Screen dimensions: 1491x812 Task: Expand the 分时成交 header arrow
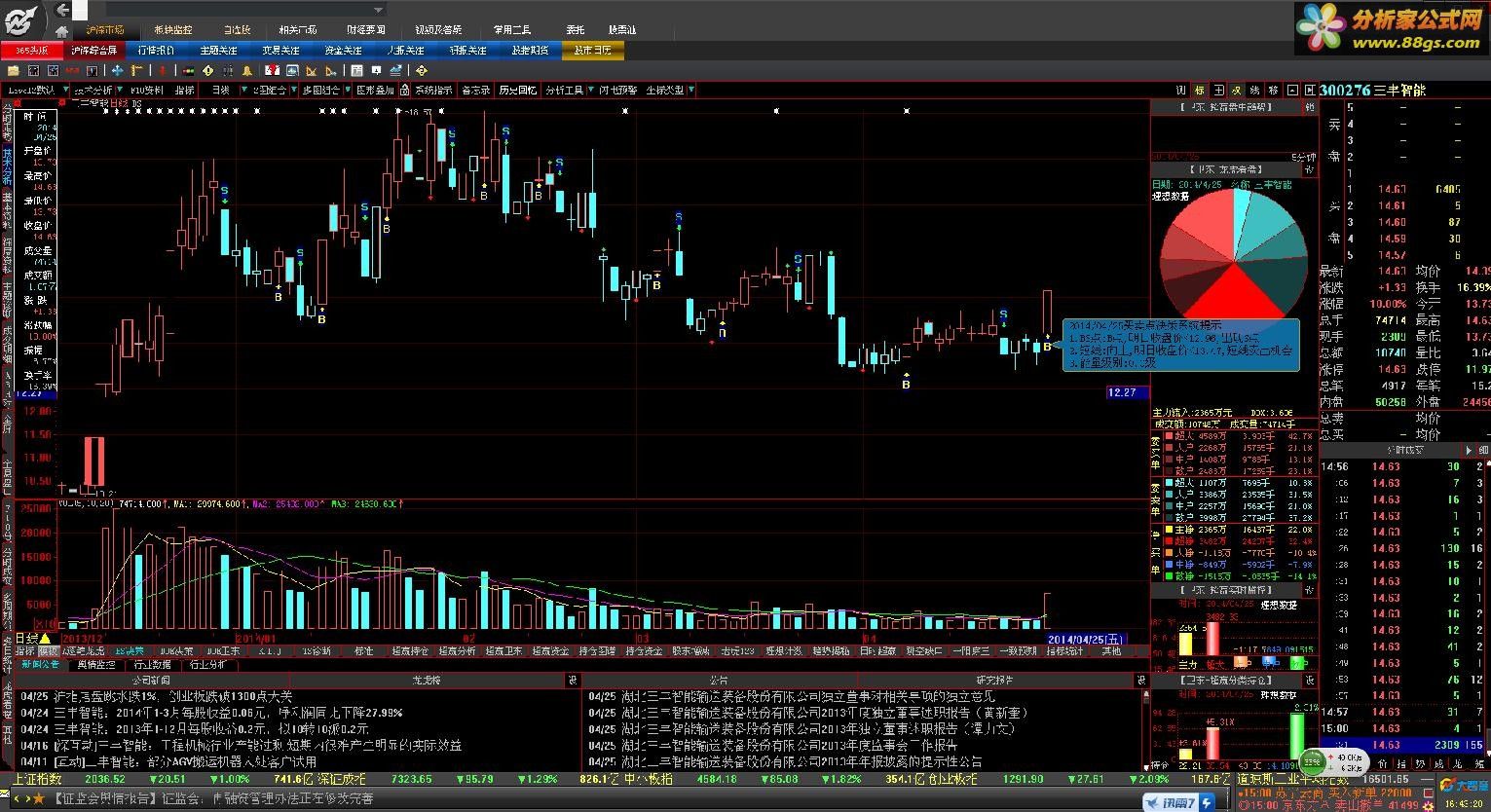point(1471,450)
